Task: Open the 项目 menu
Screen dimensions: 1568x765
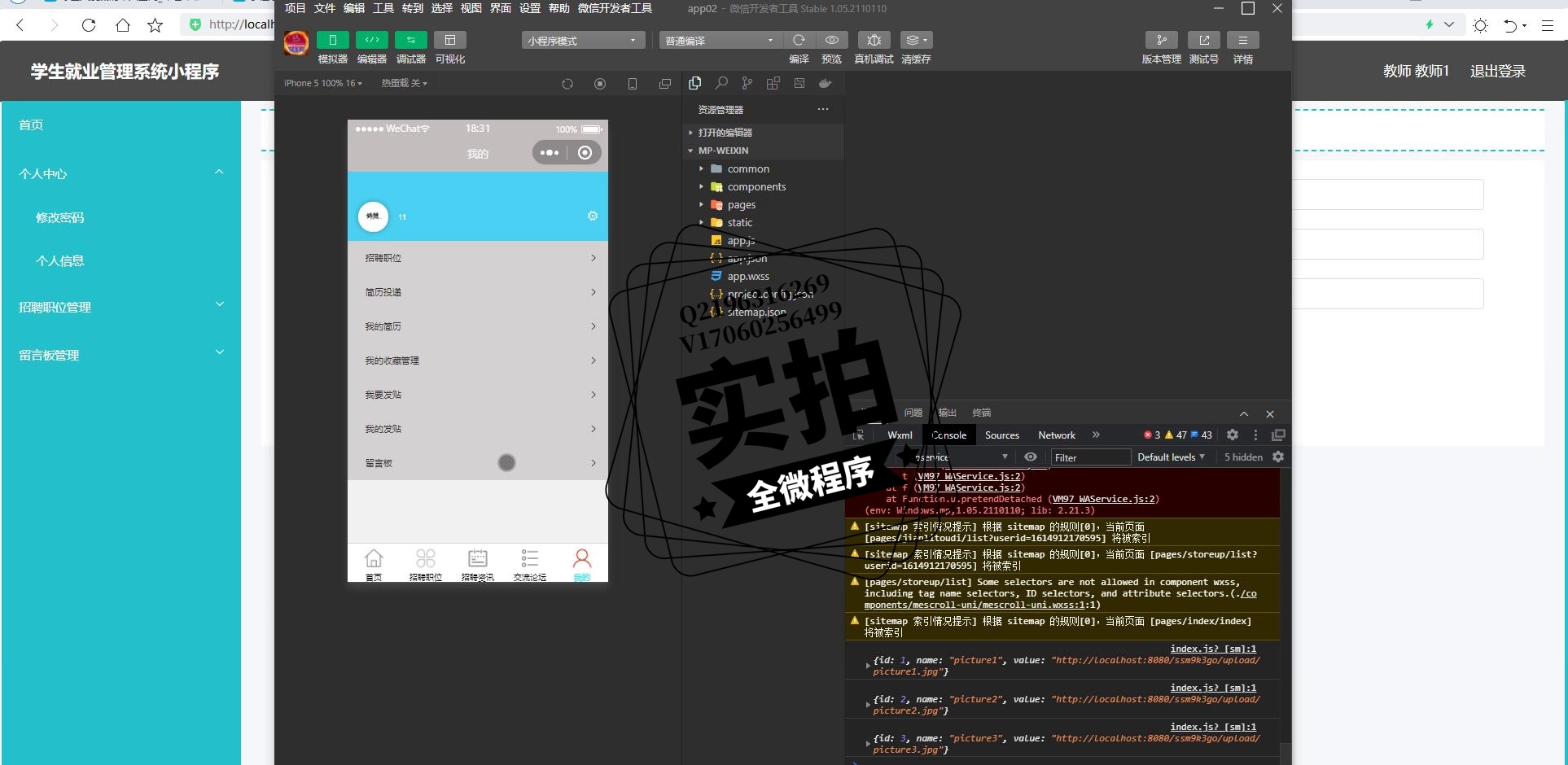Action: pyautogui.click(x=295, y=8)
